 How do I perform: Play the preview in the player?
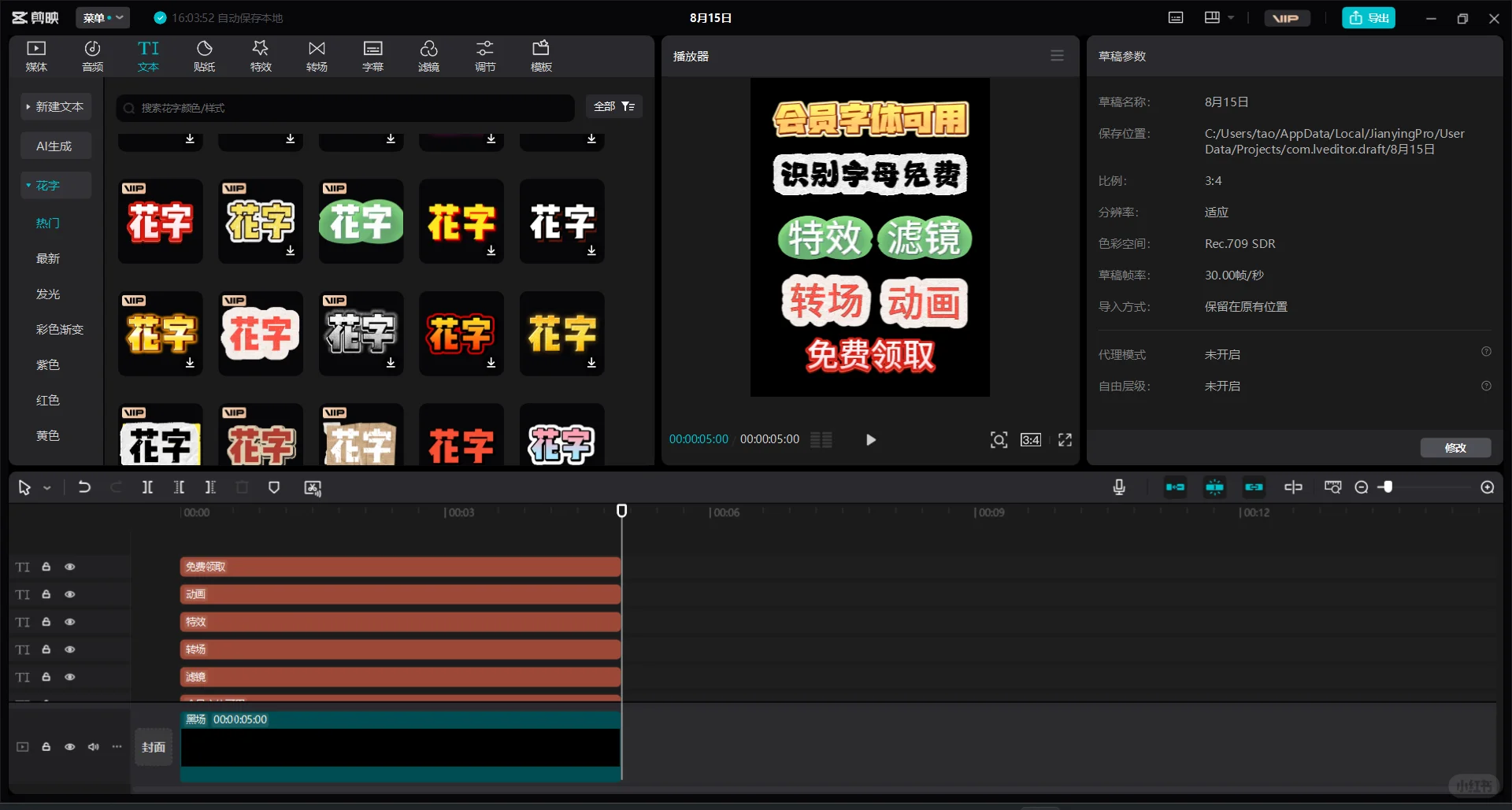(x=870, y=439)
